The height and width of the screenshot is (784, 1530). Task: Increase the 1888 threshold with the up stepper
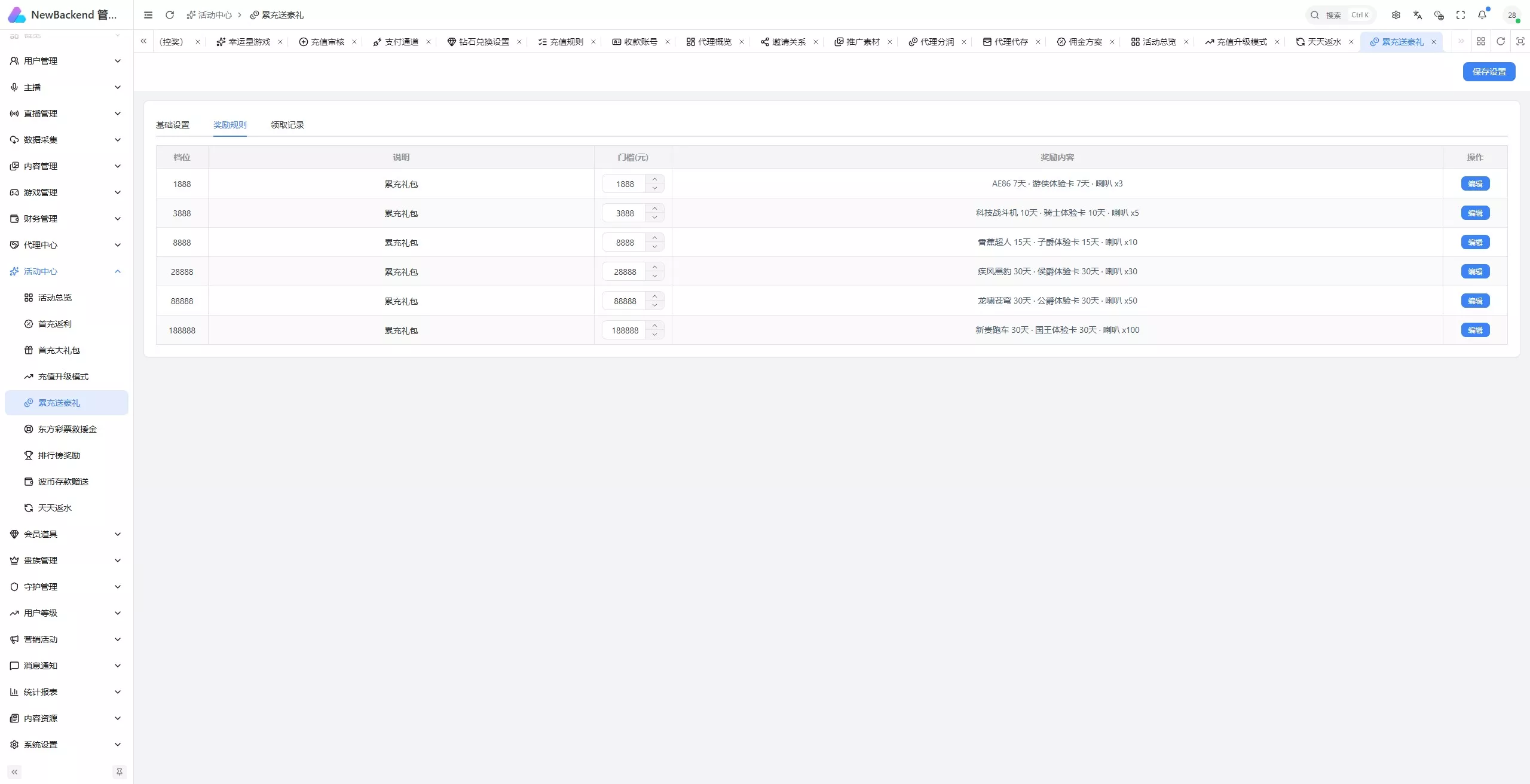tap(655, 179)
